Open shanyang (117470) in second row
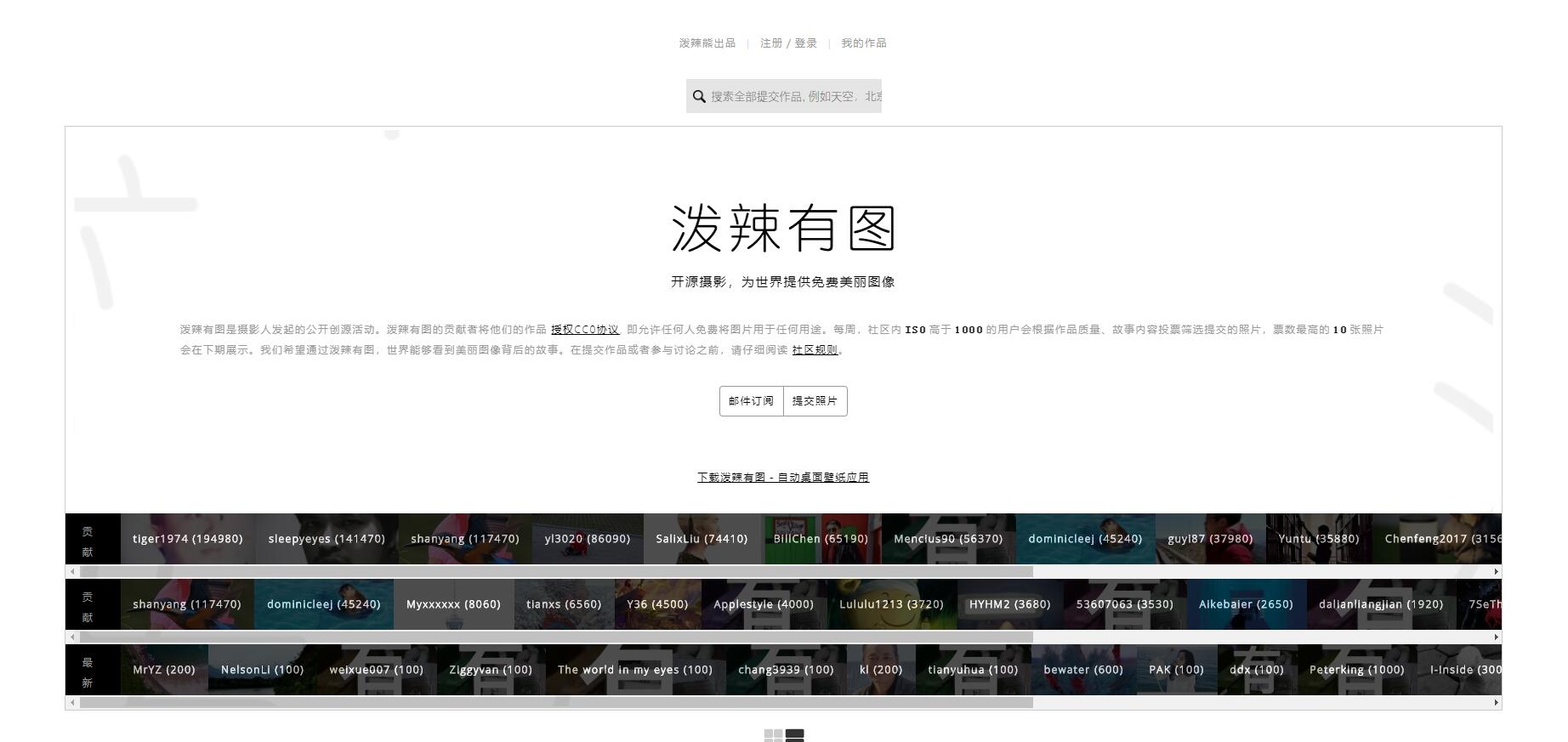Image resolution: width=1568 pixels, height=742 pixels. (187, 604)
